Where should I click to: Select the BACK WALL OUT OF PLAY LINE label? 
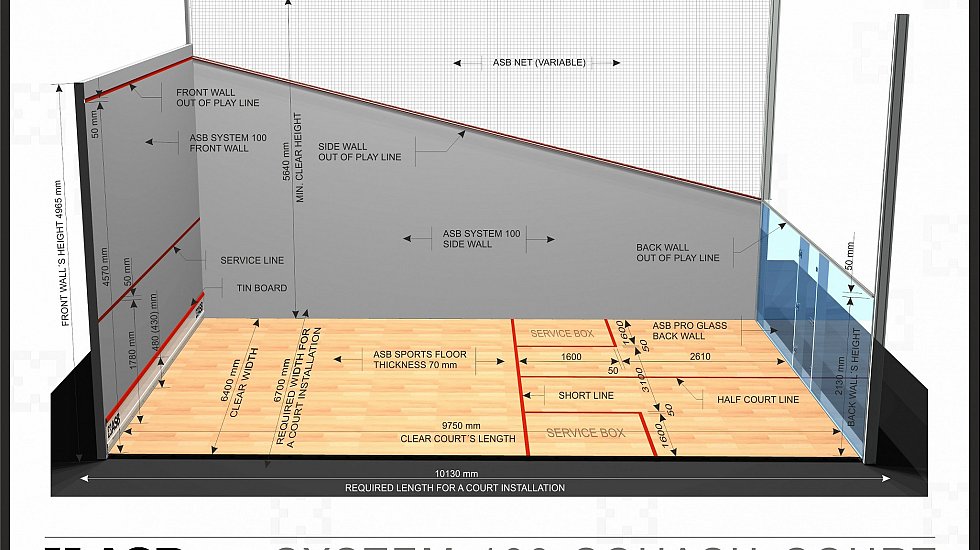677,252
